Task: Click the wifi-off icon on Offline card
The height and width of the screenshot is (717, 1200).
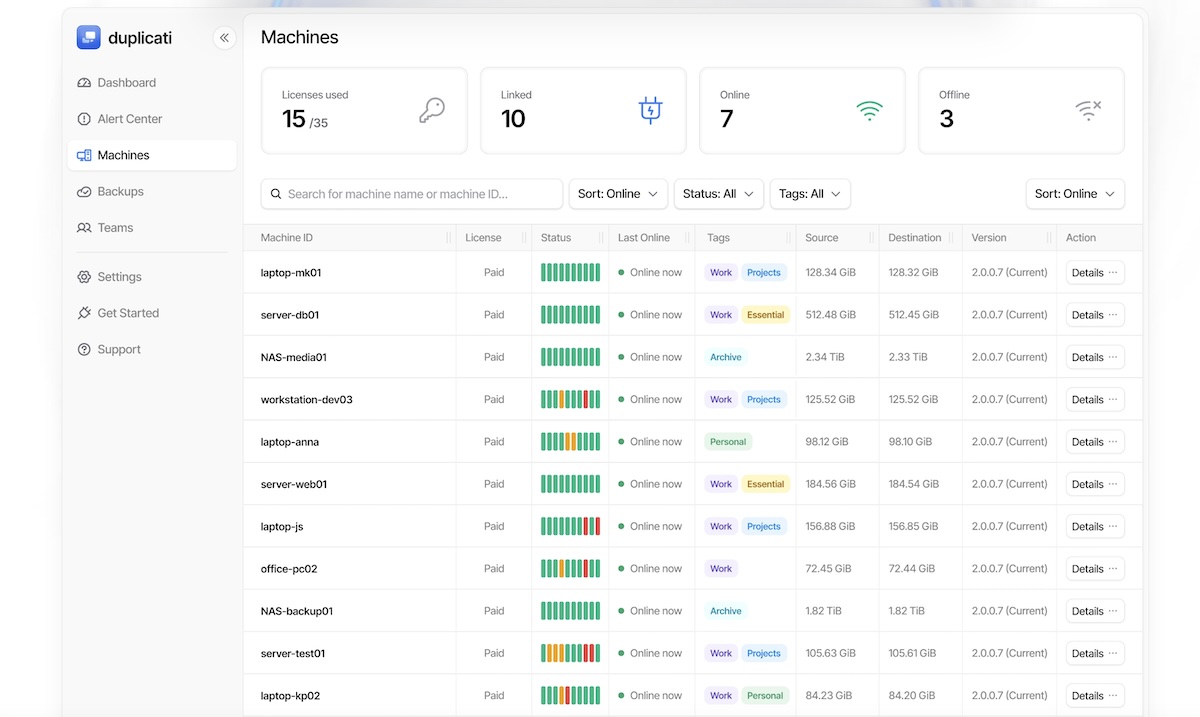Action: click(1088, 110)
